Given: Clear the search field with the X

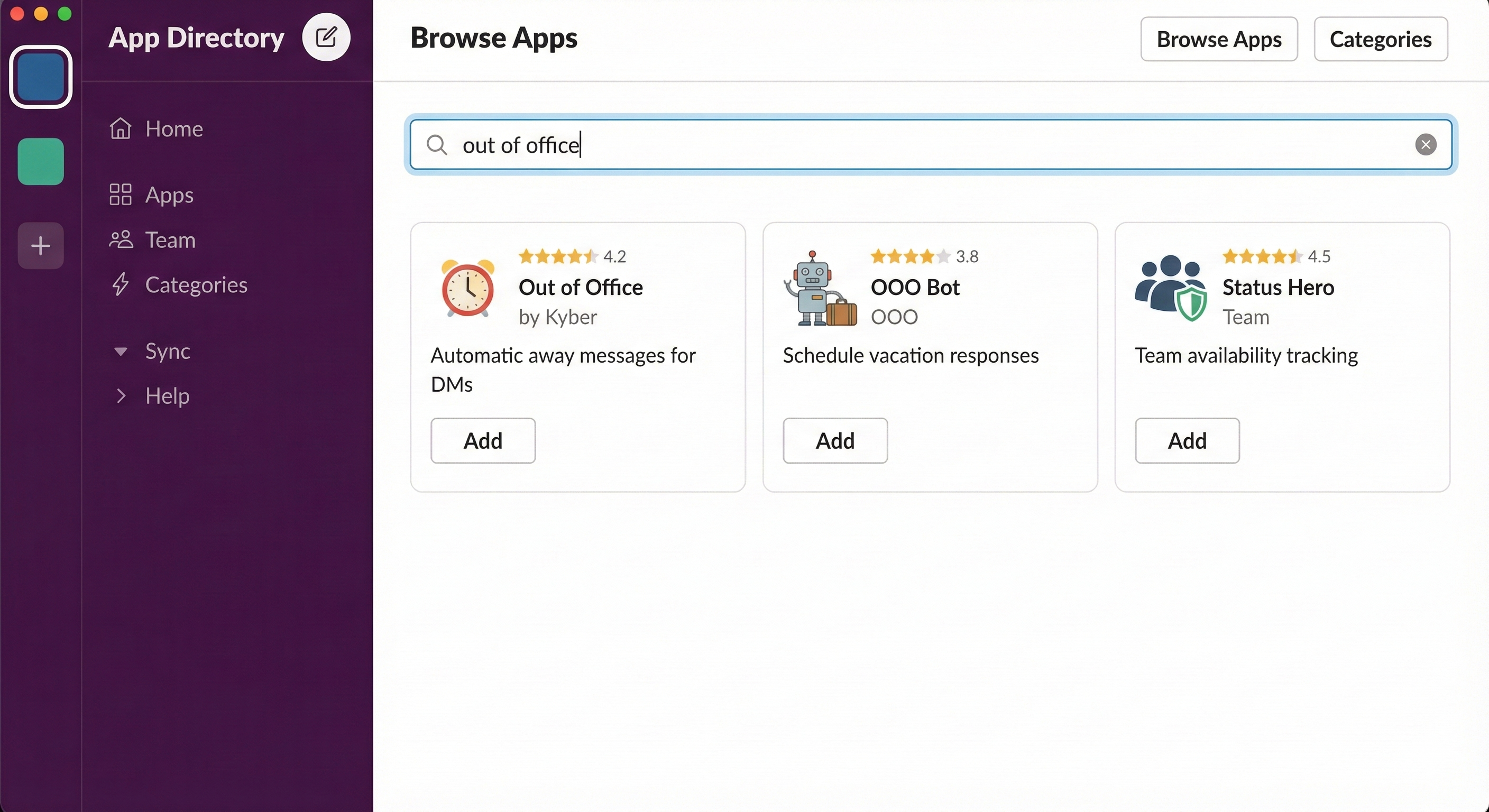Looking at the screenshot, I should pos(1426,144).
